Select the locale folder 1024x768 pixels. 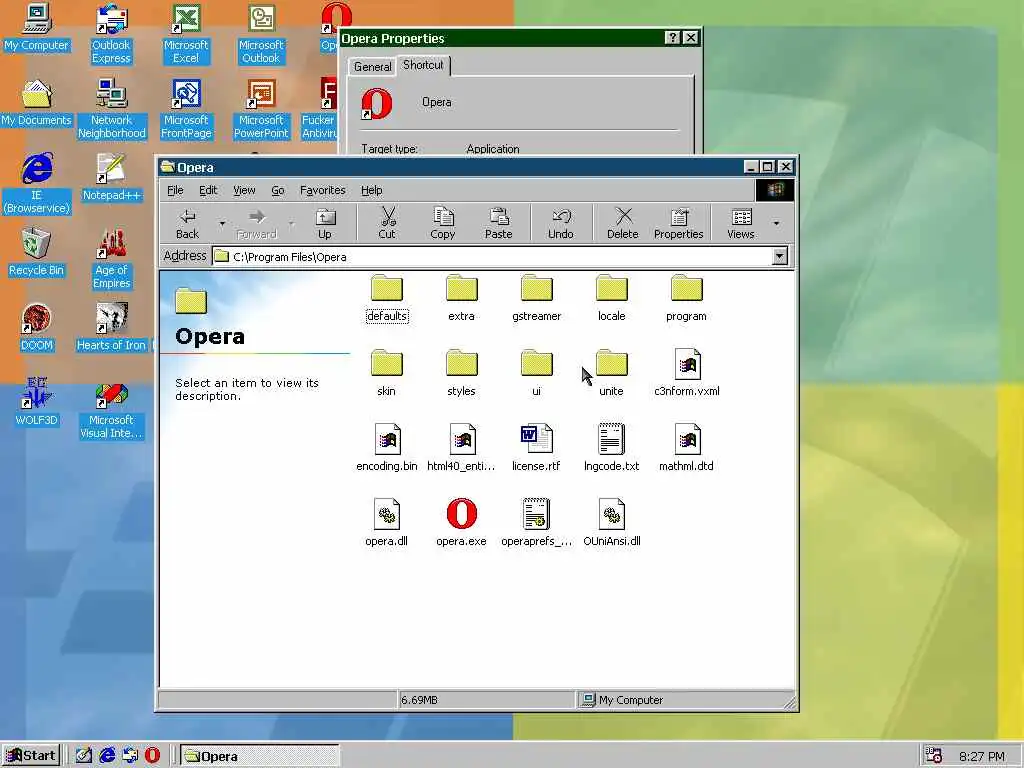(611, 298)
